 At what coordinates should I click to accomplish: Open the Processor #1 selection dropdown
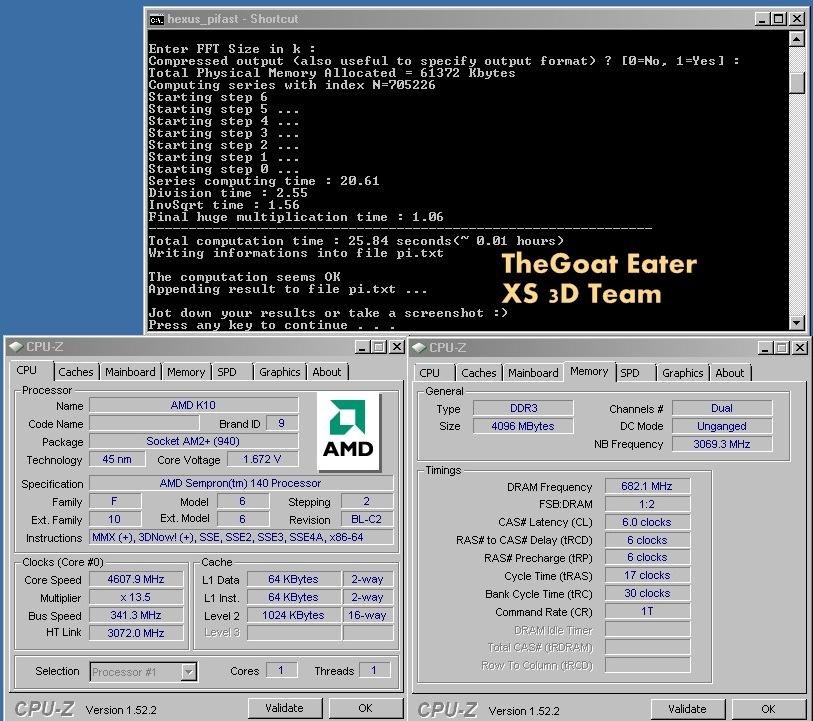pyautogui.click(x=189, y=672)
